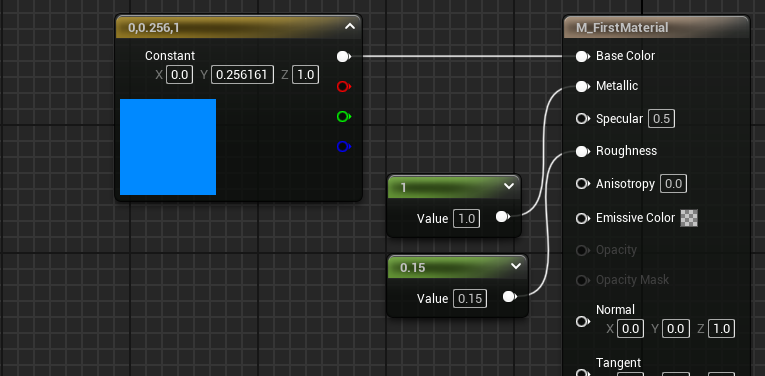Click the Anisotropy input pin
This screenshot has height=376, width=765.
(x=583, y=184)
